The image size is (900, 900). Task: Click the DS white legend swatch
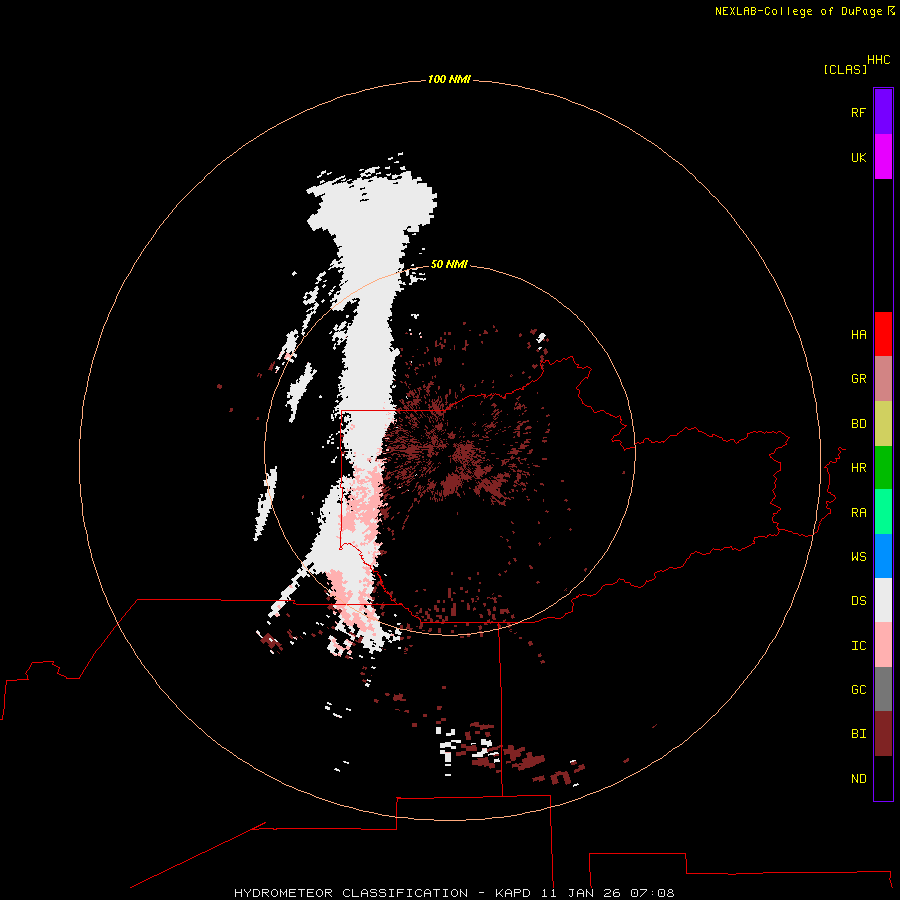tap(883, 600)
